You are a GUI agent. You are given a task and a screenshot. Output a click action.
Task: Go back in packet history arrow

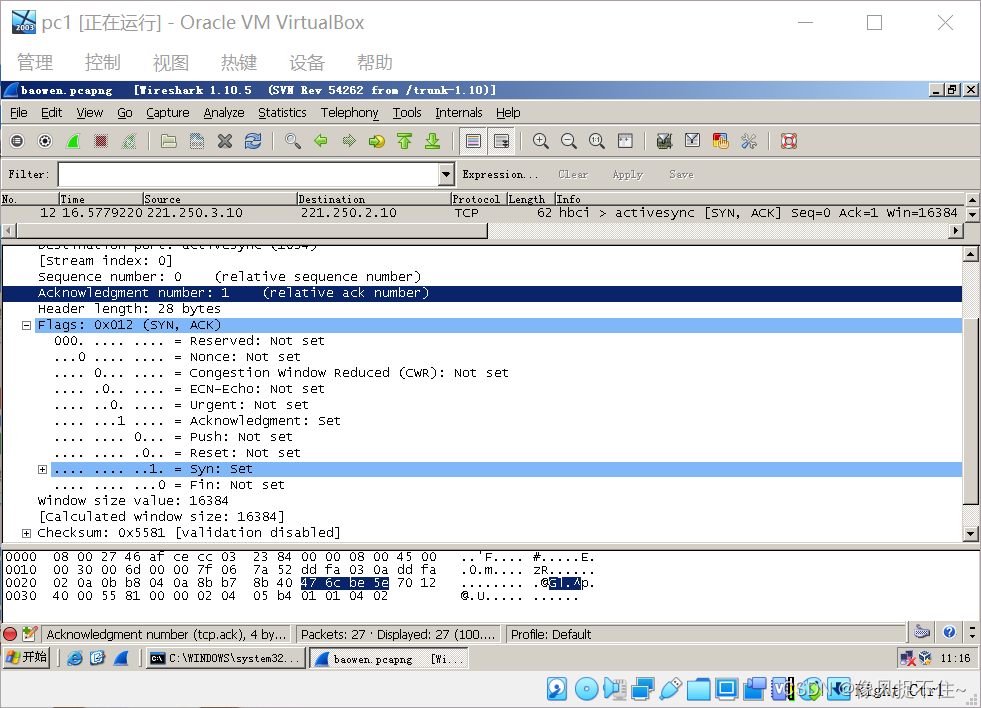tap(320, 141)
